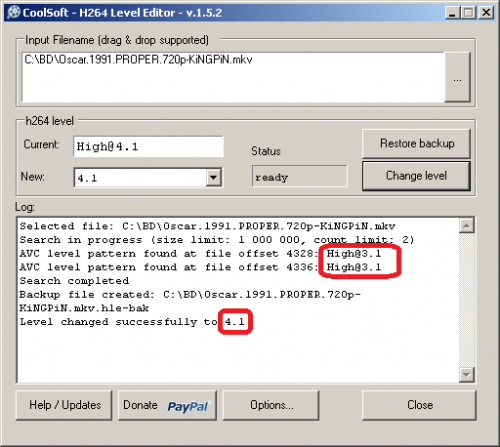Click the 'Log:' label
Screen dimensions: 500x447
point(25,207)
